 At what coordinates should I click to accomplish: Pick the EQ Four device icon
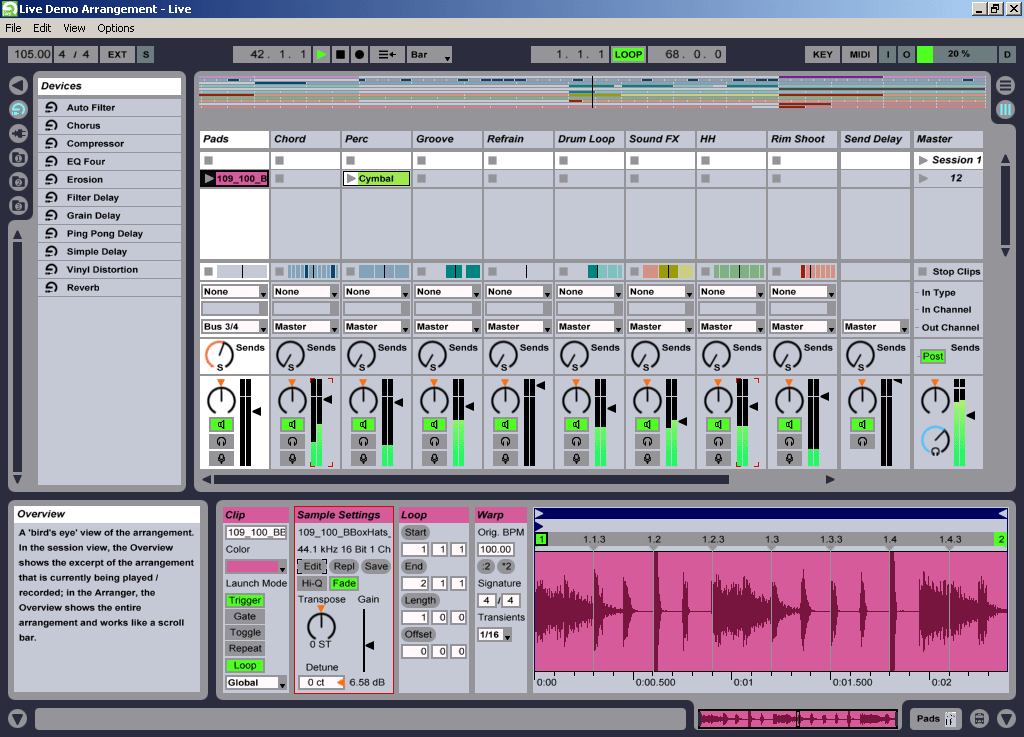(51, 161)
